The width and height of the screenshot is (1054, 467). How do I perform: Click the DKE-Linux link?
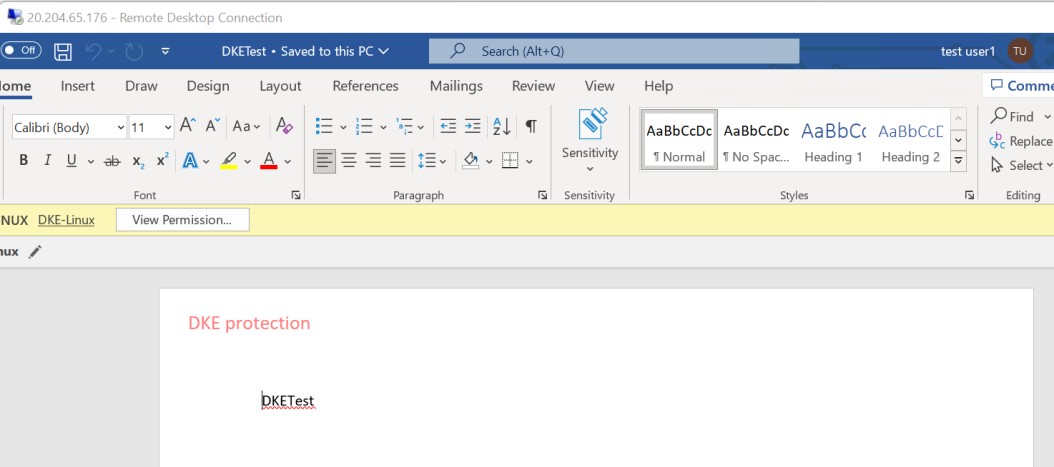[66, 220]
